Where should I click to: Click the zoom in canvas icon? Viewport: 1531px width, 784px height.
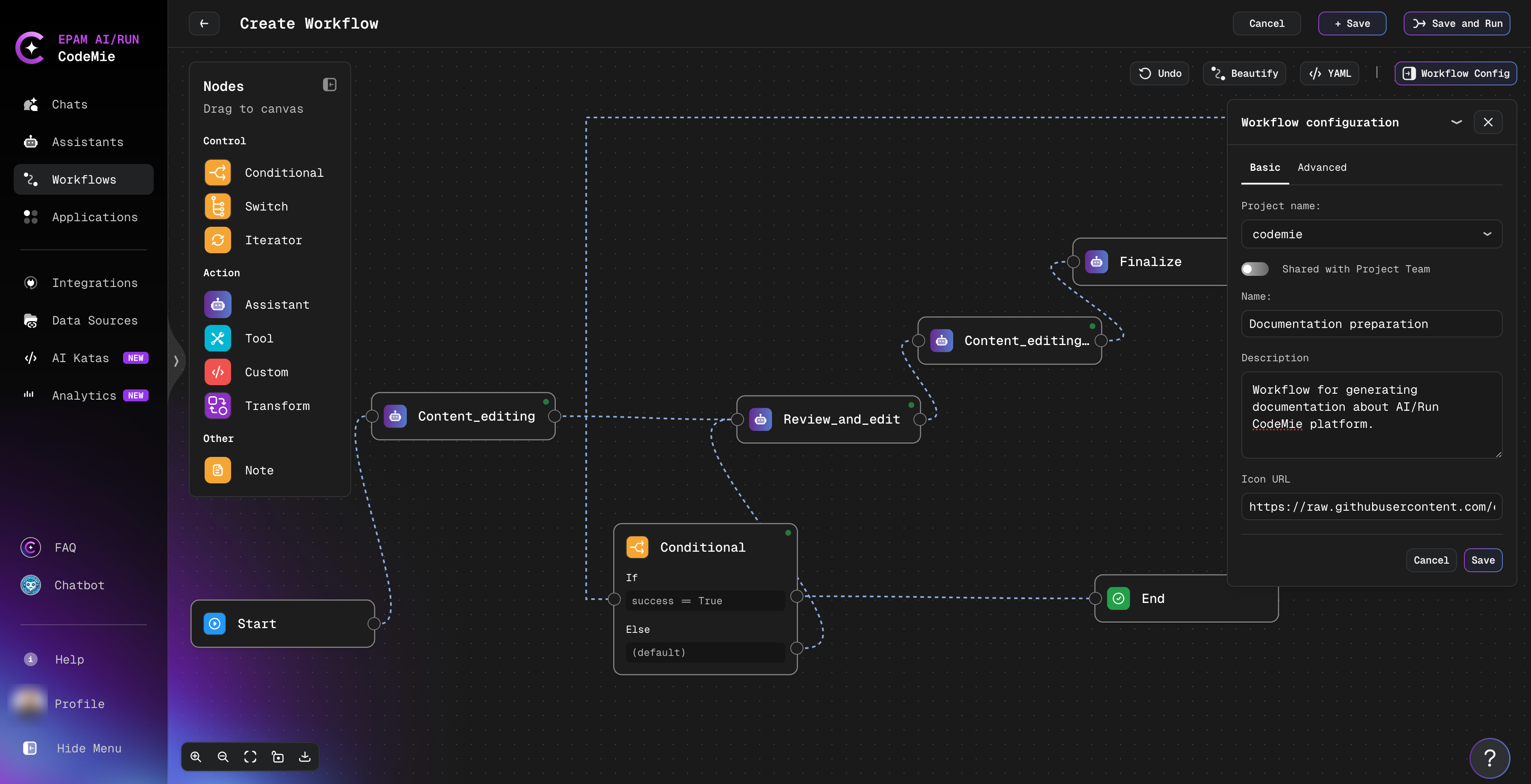196,757
